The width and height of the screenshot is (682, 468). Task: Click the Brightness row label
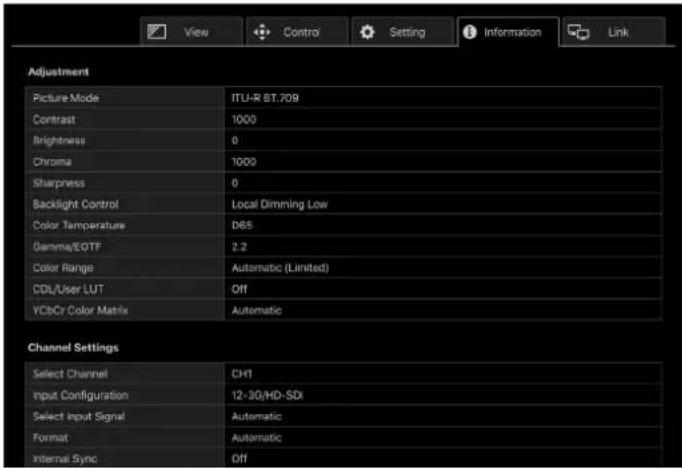[59, 140]
